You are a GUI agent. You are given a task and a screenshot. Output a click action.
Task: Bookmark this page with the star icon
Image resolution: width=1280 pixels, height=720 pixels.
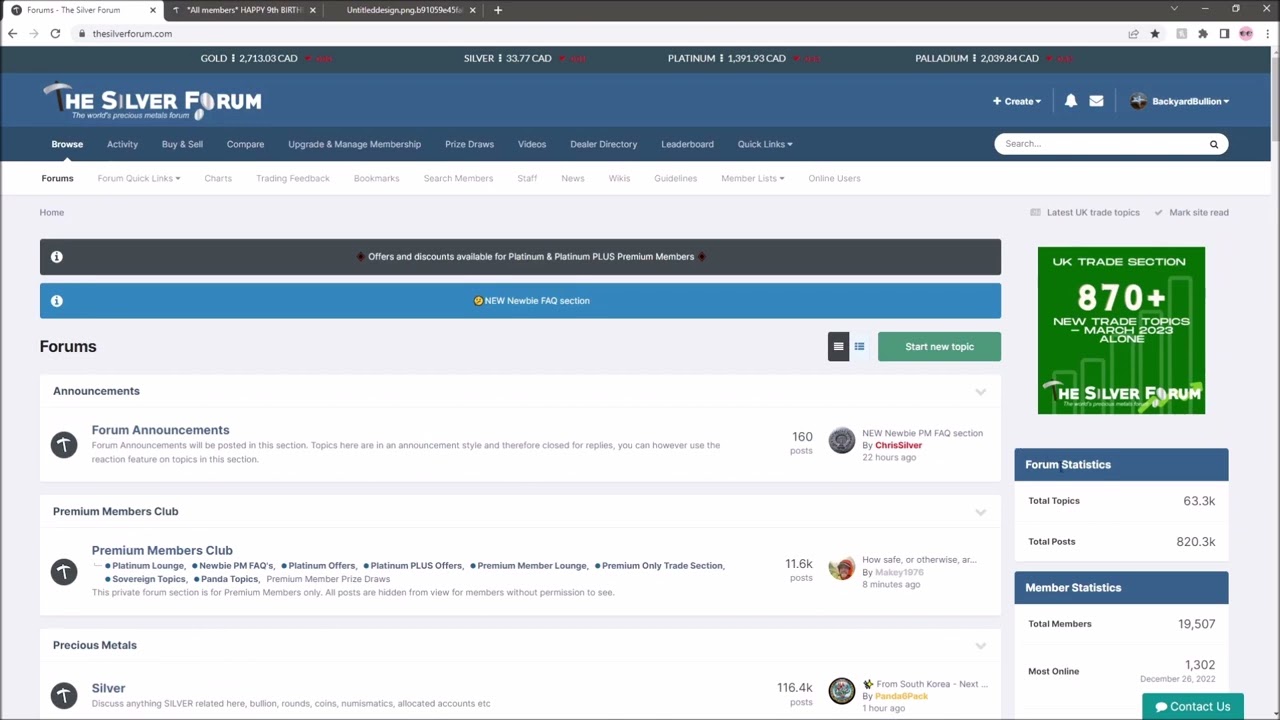click(1155, 33)
